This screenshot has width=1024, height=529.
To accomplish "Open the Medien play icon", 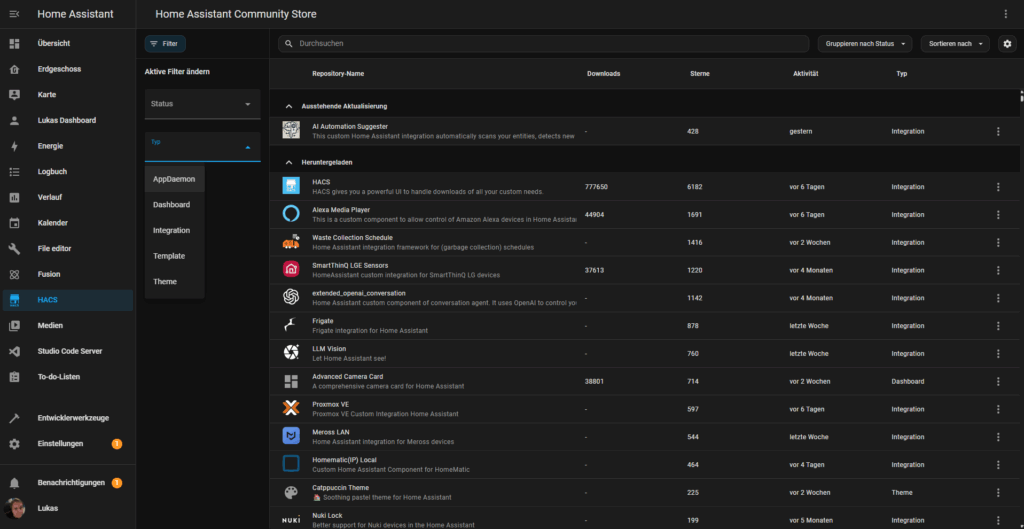I will coord(14,325).
